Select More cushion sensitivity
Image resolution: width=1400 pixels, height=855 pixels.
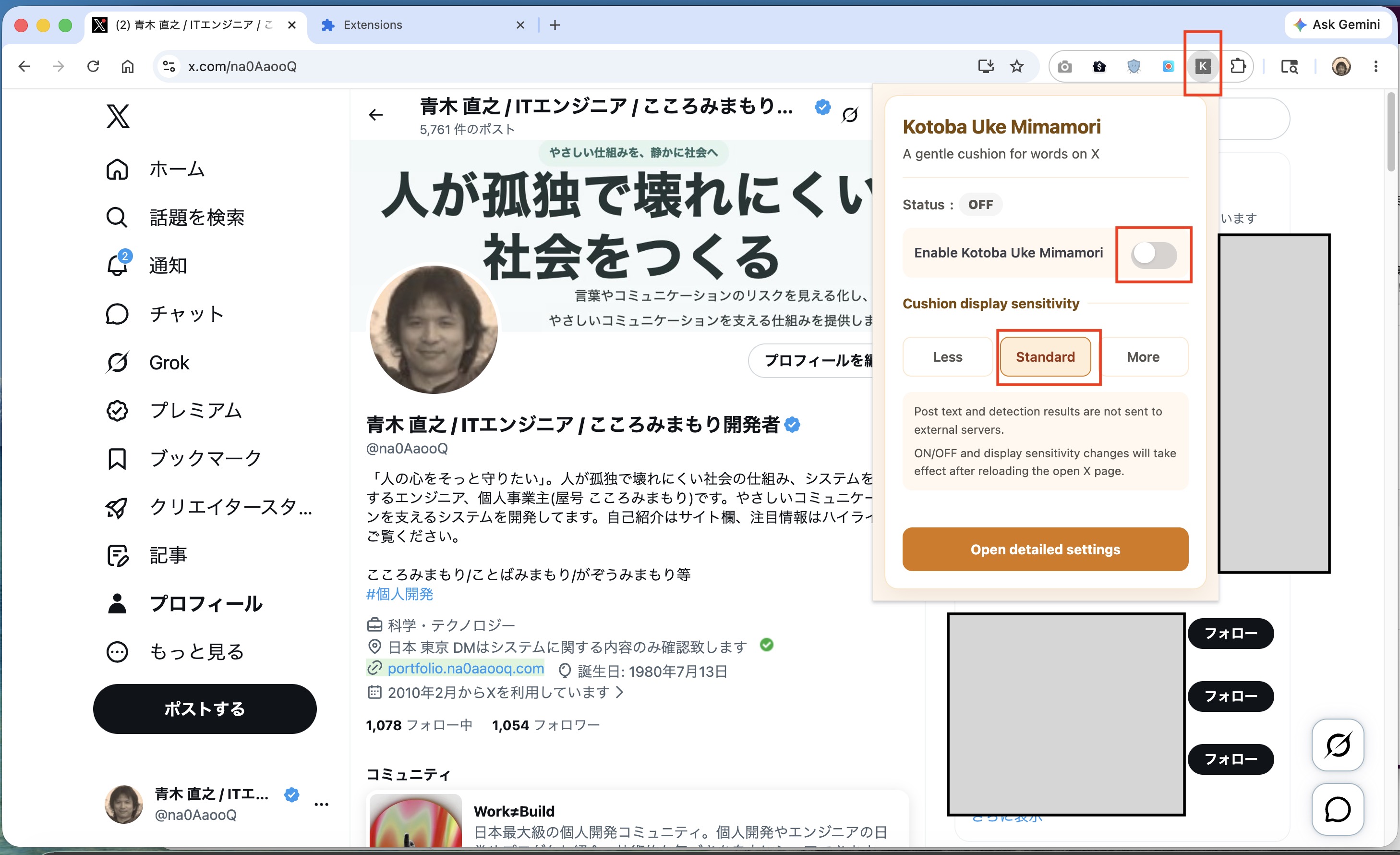click(x=1143, y=357)
